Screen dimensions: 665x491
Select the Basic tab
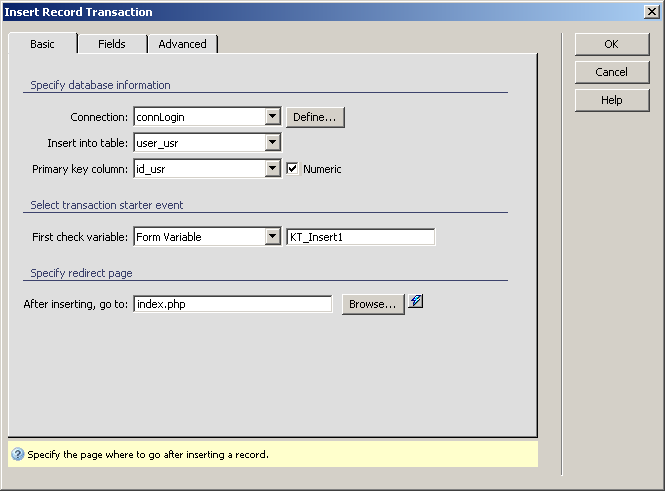click(42, 44)
